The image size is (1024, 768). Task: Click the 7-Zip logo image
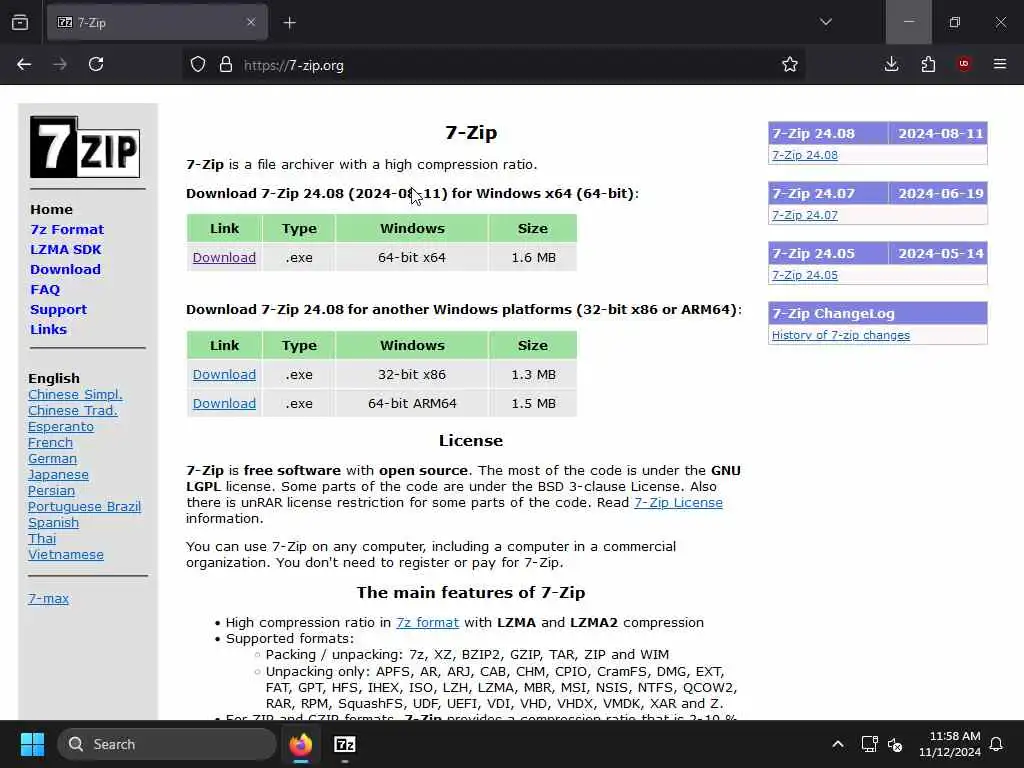coord(85,147)
